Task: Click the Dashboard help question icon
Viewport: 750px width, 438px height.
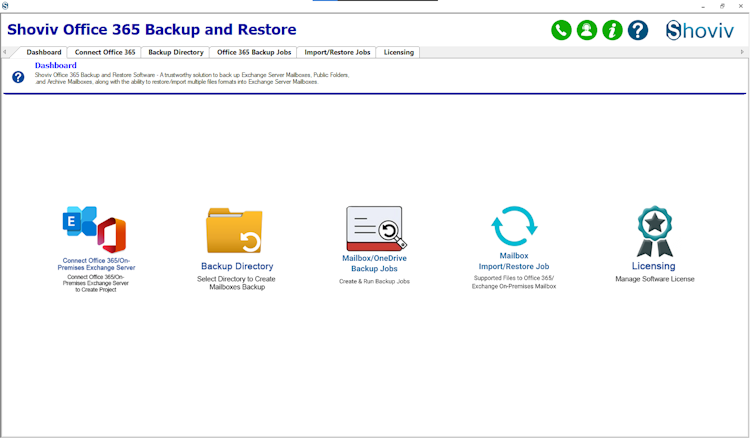Action: (18, 77)
